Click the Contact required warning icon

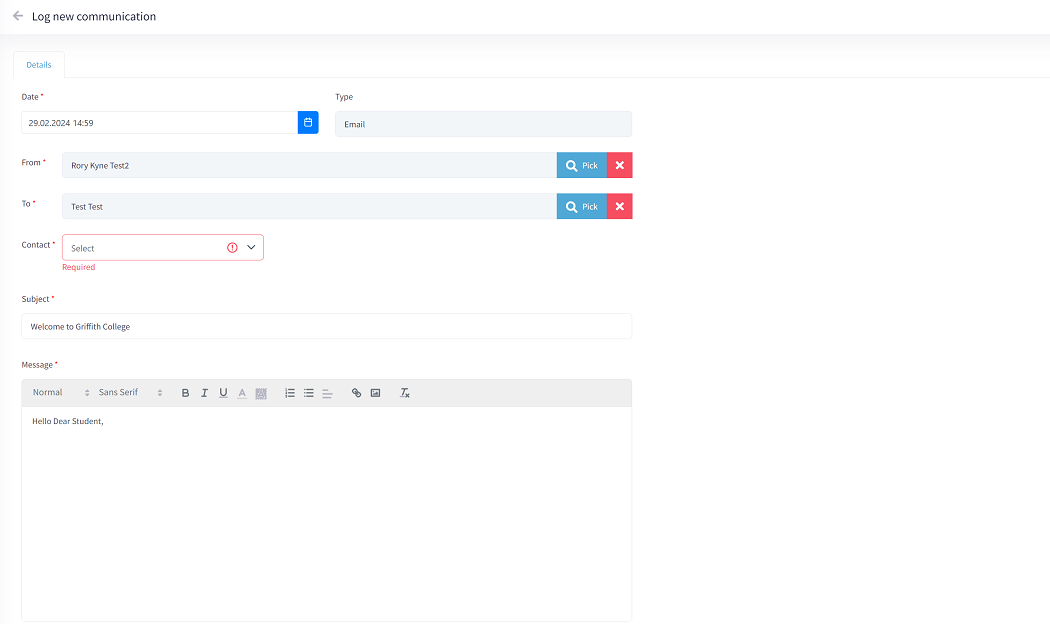click(x=232, y=248)
